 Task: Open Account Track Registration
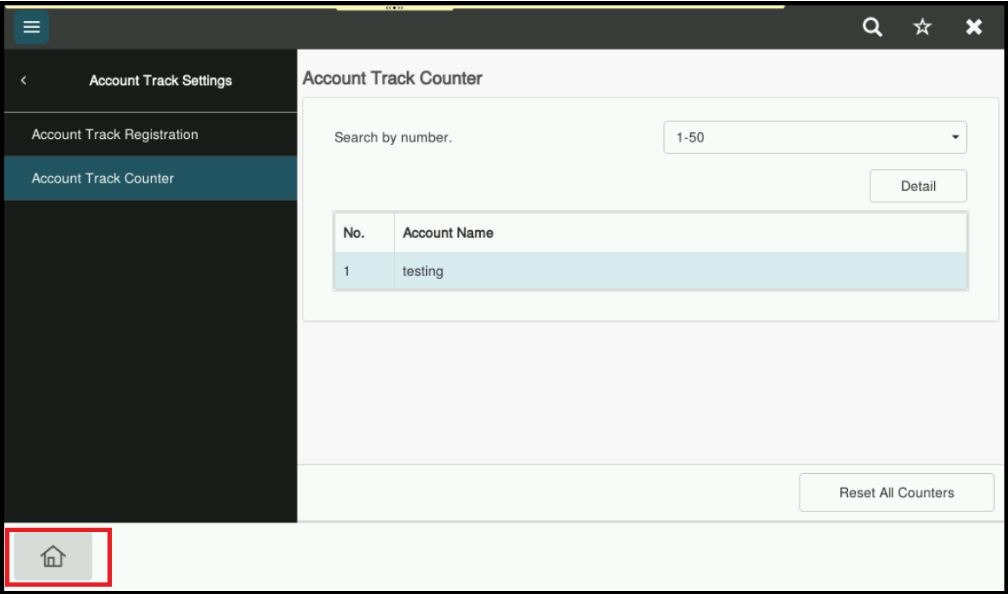point(115,135)
